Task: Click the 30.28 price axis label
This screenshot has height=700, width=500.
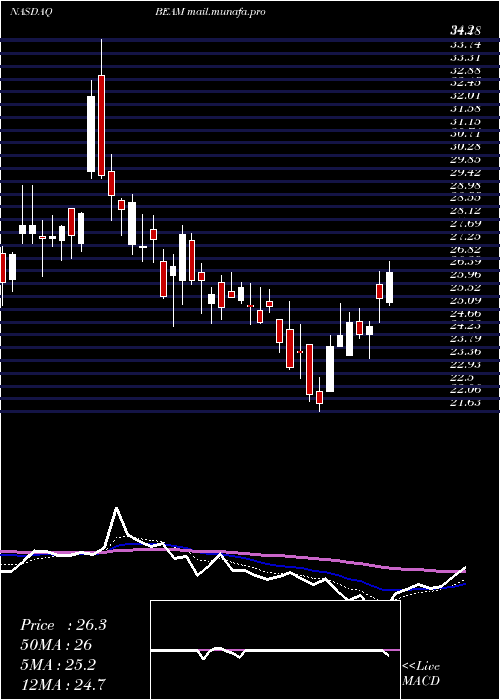Action: coord(465,147)
